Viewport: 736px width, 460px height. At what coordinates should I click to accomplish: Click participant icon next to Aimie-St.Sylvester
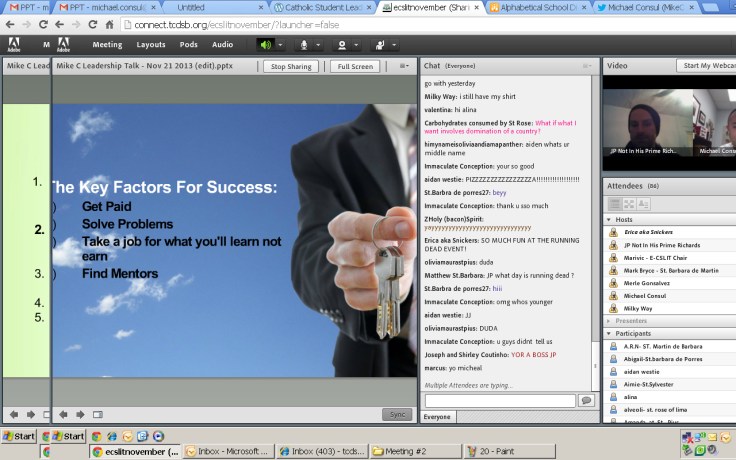point(613,384)
